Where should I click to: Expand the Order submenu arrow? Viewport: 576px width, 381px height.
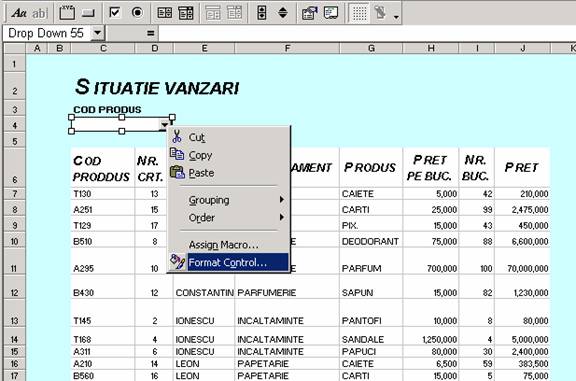pyautogui.click(x=281, y=217)
